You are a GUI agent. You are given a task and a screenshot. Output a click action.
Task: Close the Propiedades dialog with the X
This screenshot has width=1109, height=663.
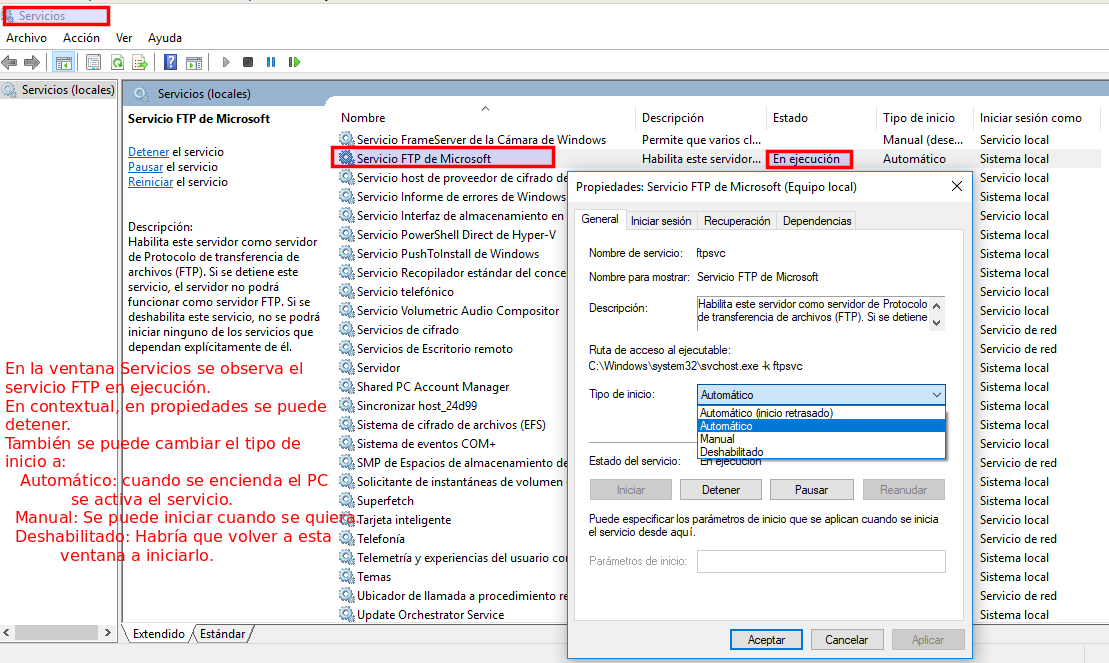click(957, 186)
